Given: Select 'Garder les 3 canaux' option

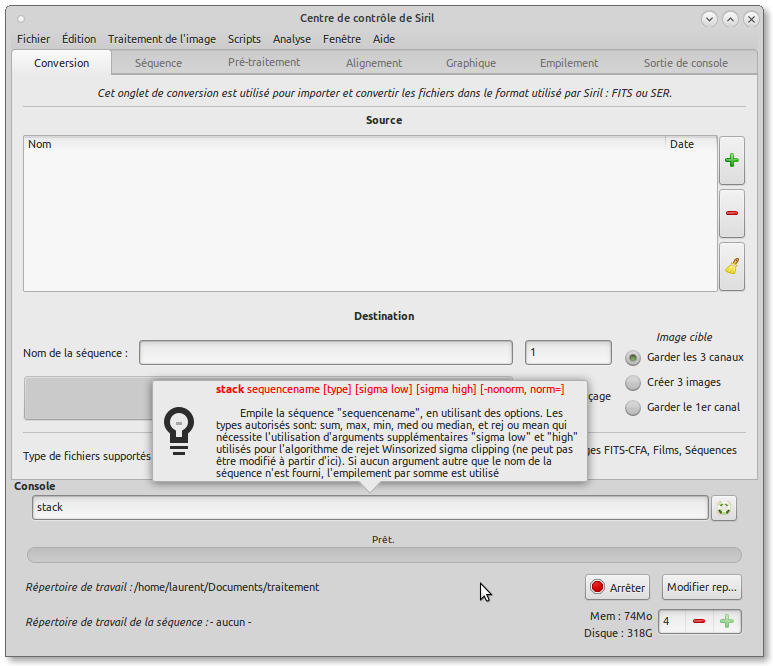Looking at the screenshot, I should click(x=633, y=357).
